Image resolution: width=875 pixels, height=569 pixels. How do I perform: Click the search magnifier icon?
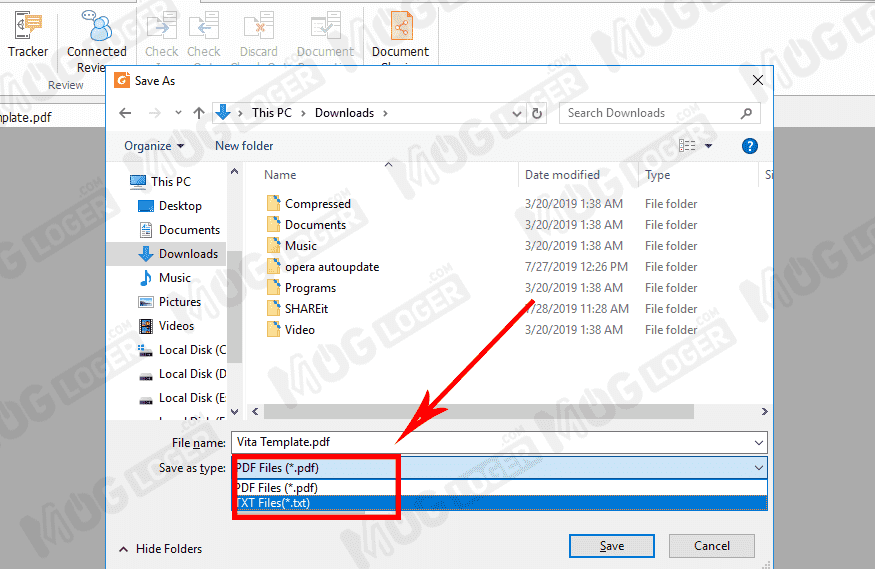(746, 113)
